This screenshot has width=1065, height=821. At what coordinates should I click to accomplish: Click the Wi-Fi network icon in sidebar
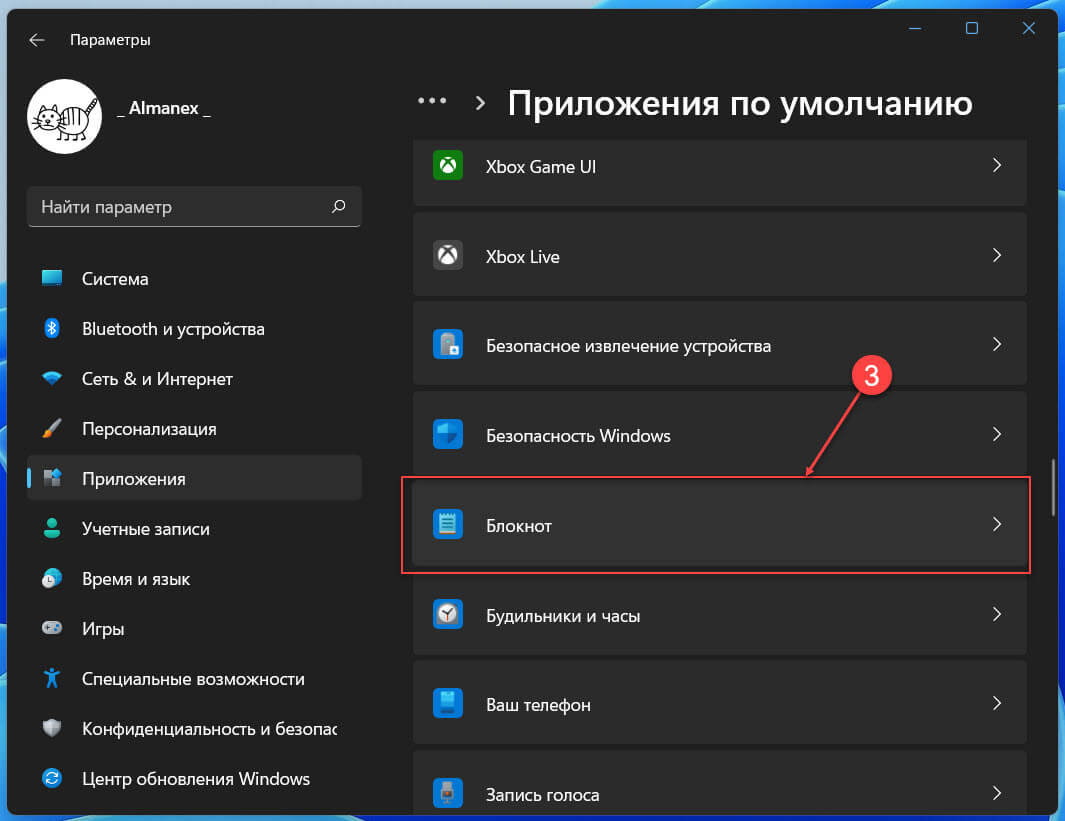[52, 378]
